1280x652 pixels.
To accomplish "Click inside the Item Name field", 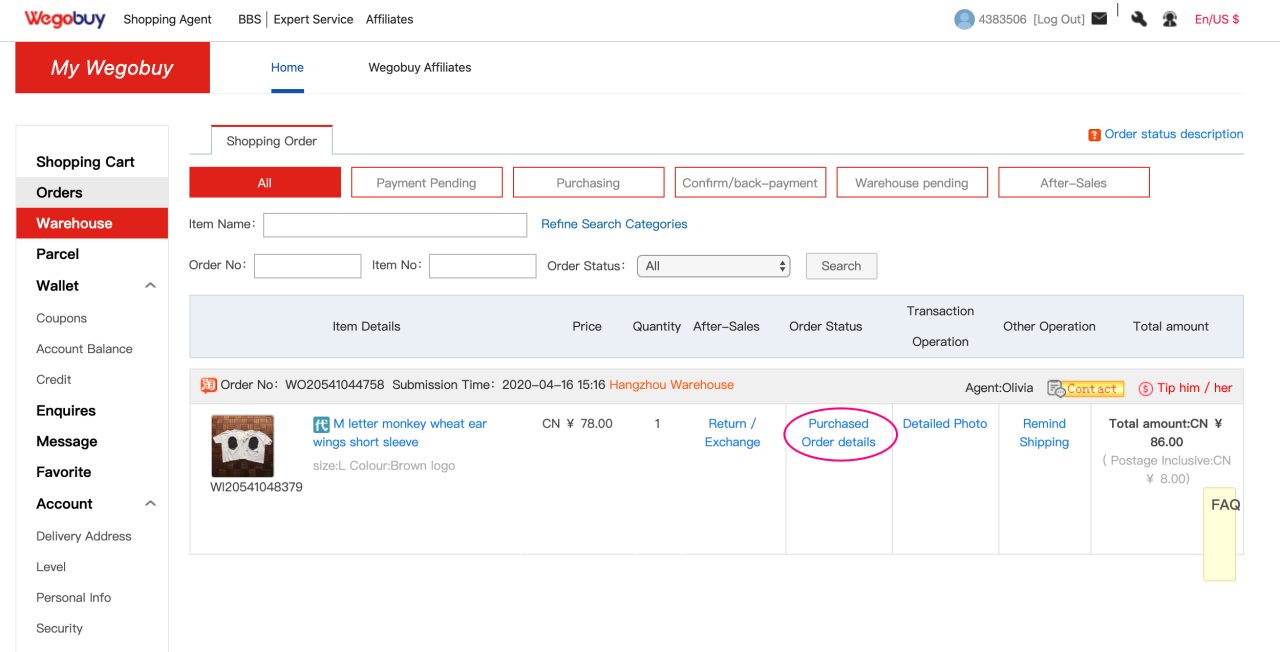I will click(x=395, y=225).
